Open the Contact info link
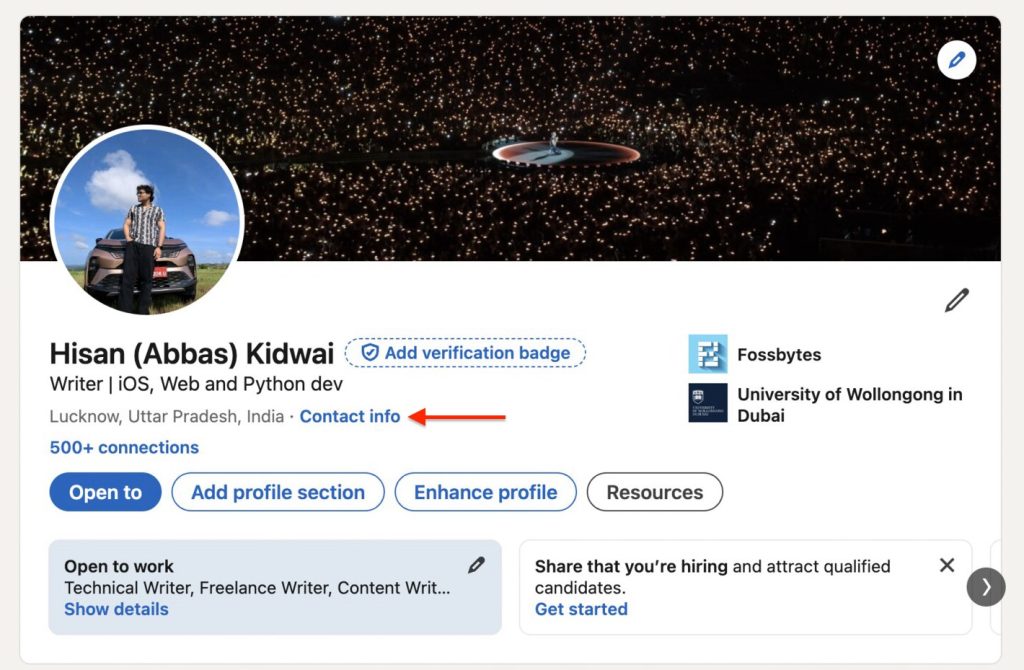The height and width of the screenshot is (670, 1024). 350,416
